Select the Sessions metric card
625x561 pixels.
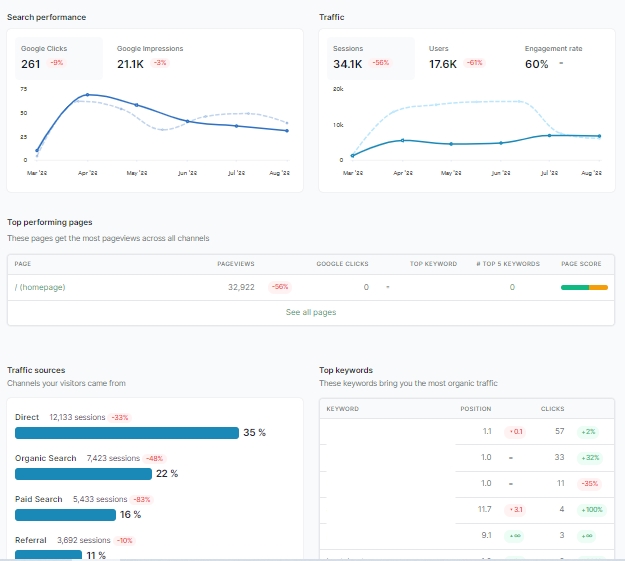pos(371,58)
